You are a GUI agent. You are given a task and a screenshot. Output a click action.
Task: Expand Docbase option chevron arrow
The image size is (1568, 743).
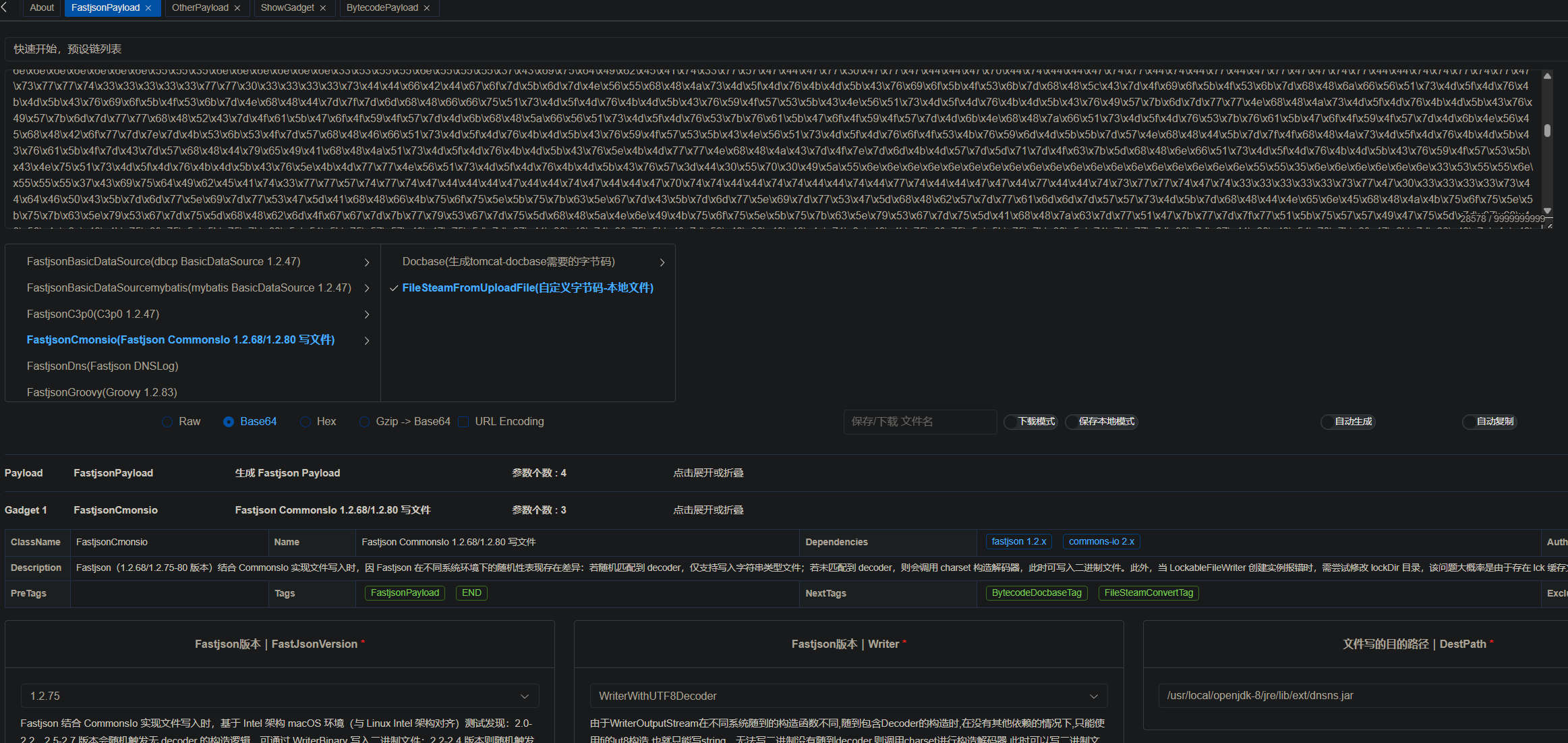pos(662,263)
